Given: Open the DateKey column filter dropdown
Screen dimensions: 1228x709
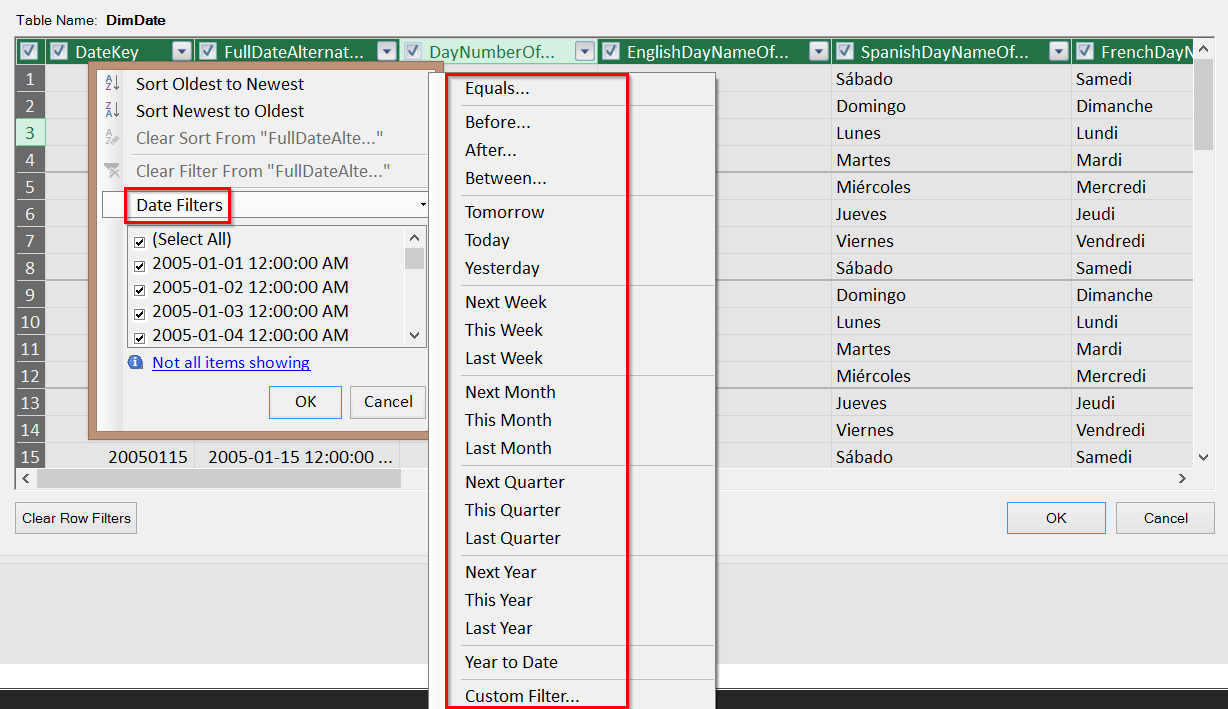Looking at the screenshot, I should tap(181, 52).
